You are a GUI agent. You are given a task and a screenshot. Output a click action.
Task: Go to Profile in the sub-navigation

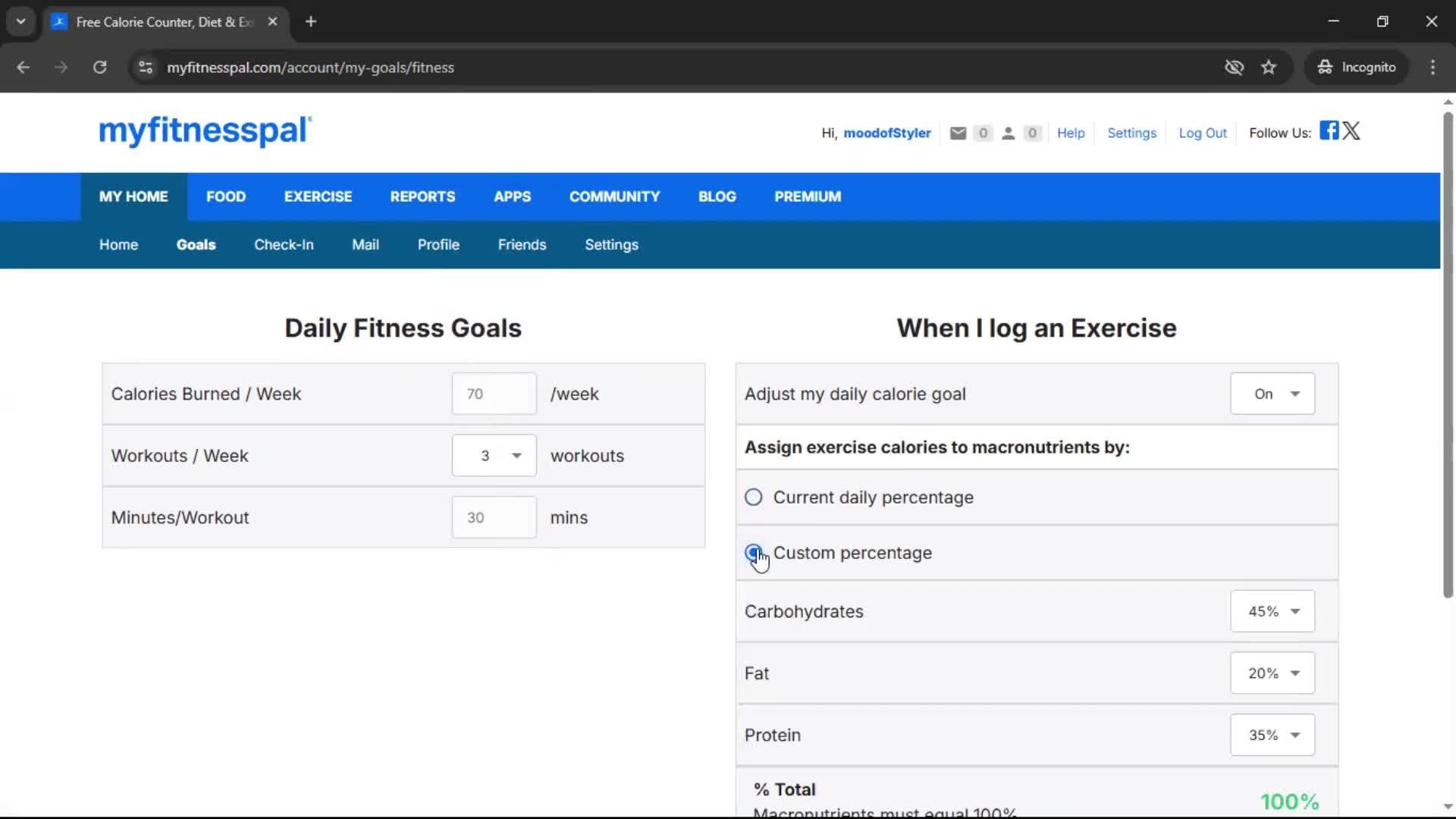[x=438, y=245]
